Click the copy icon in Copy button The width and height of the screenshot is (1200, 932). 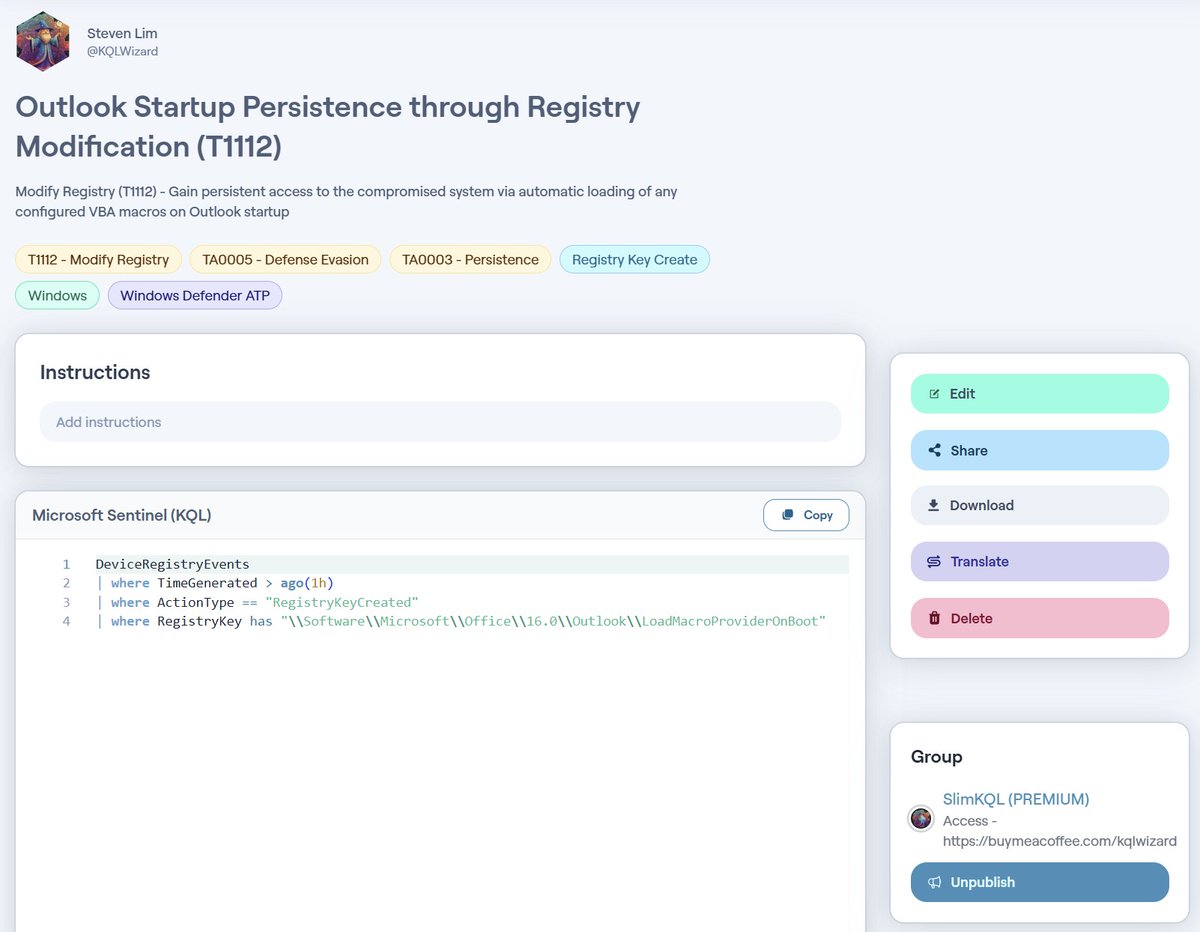pyautogui.click(x=788, y=515)
